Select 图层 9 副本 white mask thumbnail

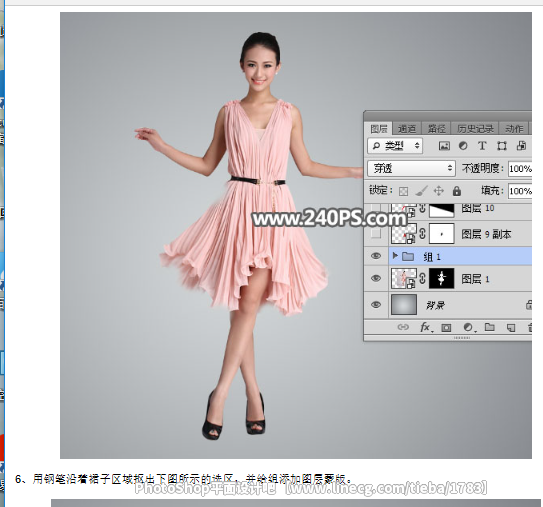442,233
